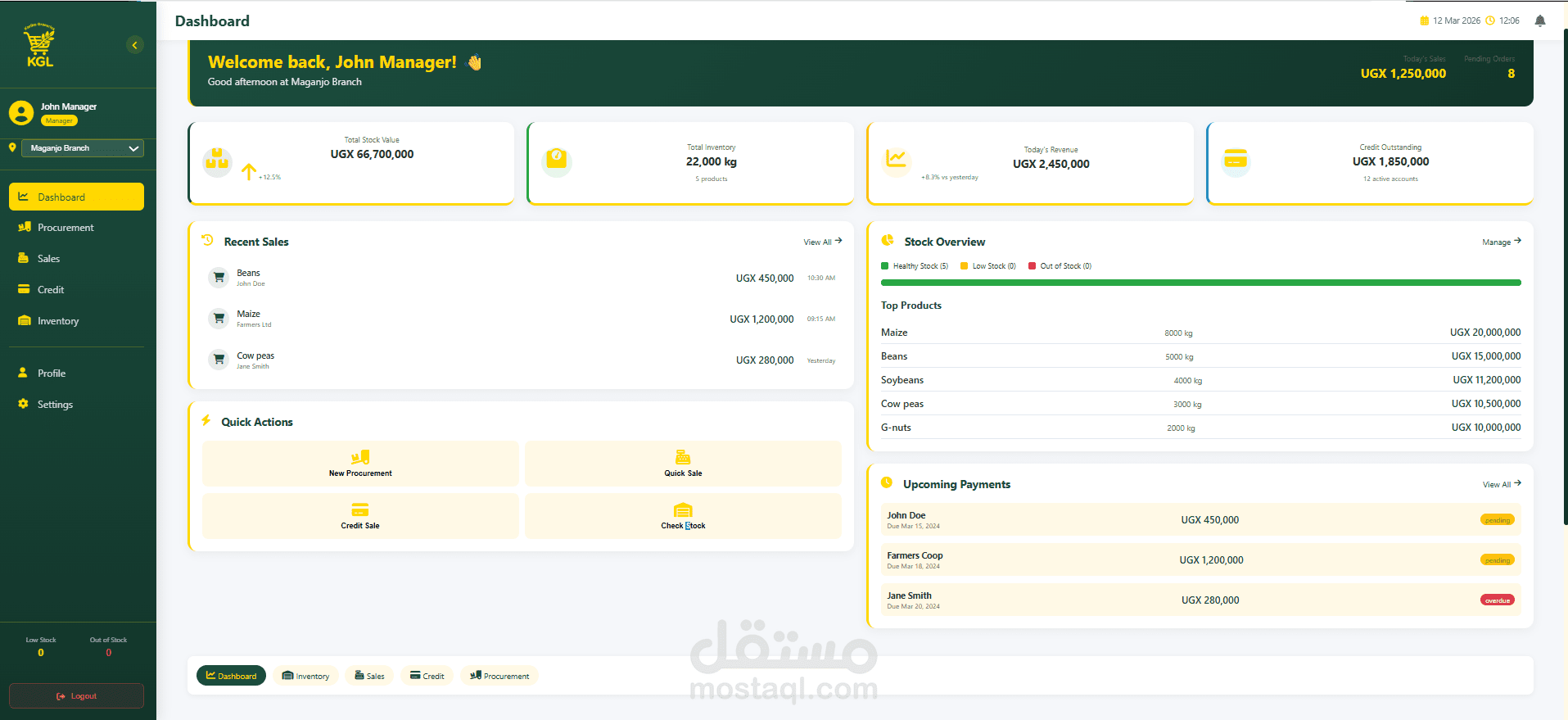This screenshot has height=720, width=1568.
Task: Click the Credit Sale action button
Action: pos(360,516)
